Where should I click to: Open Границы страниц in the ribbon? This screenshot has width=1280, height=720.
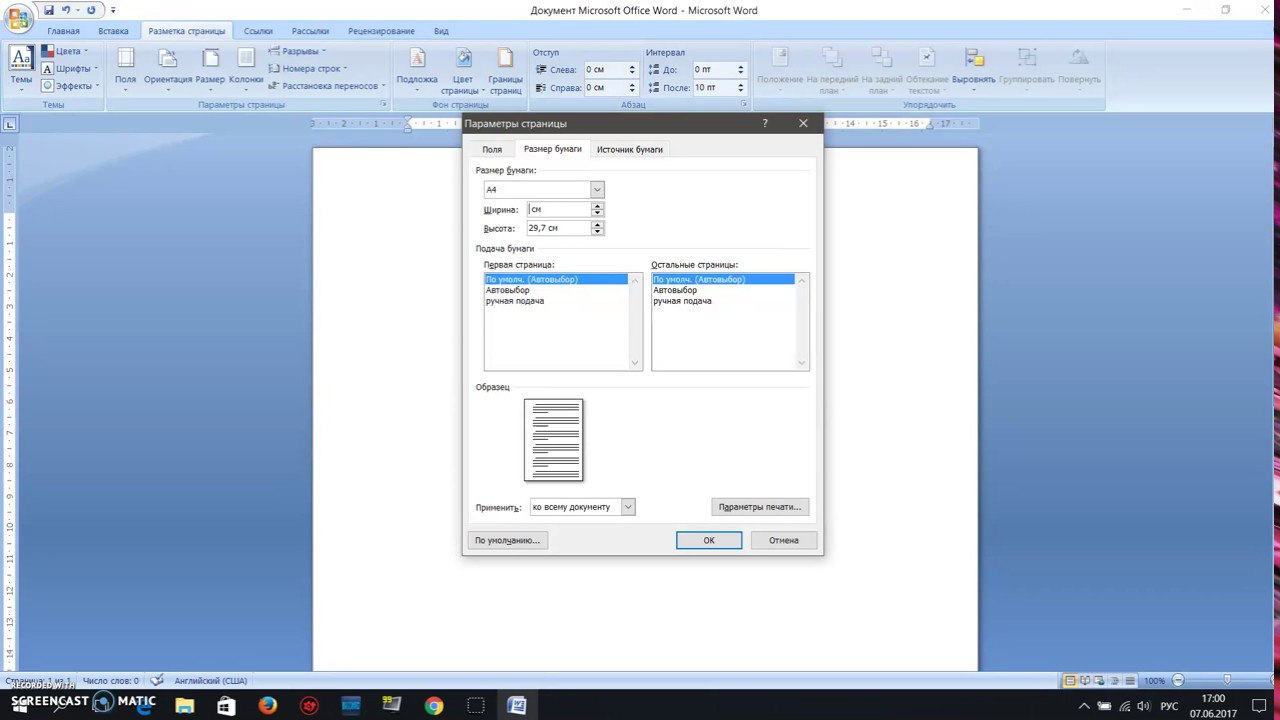coord(505,68)
